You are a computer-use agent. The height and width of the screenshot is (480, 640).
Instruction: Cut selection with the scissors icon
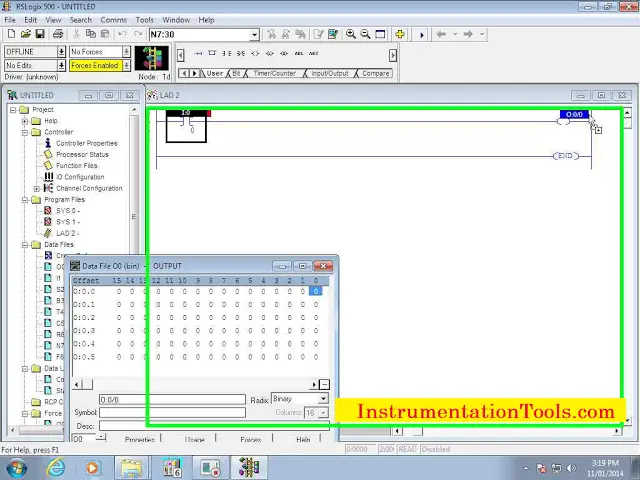[x=76, y=34]
